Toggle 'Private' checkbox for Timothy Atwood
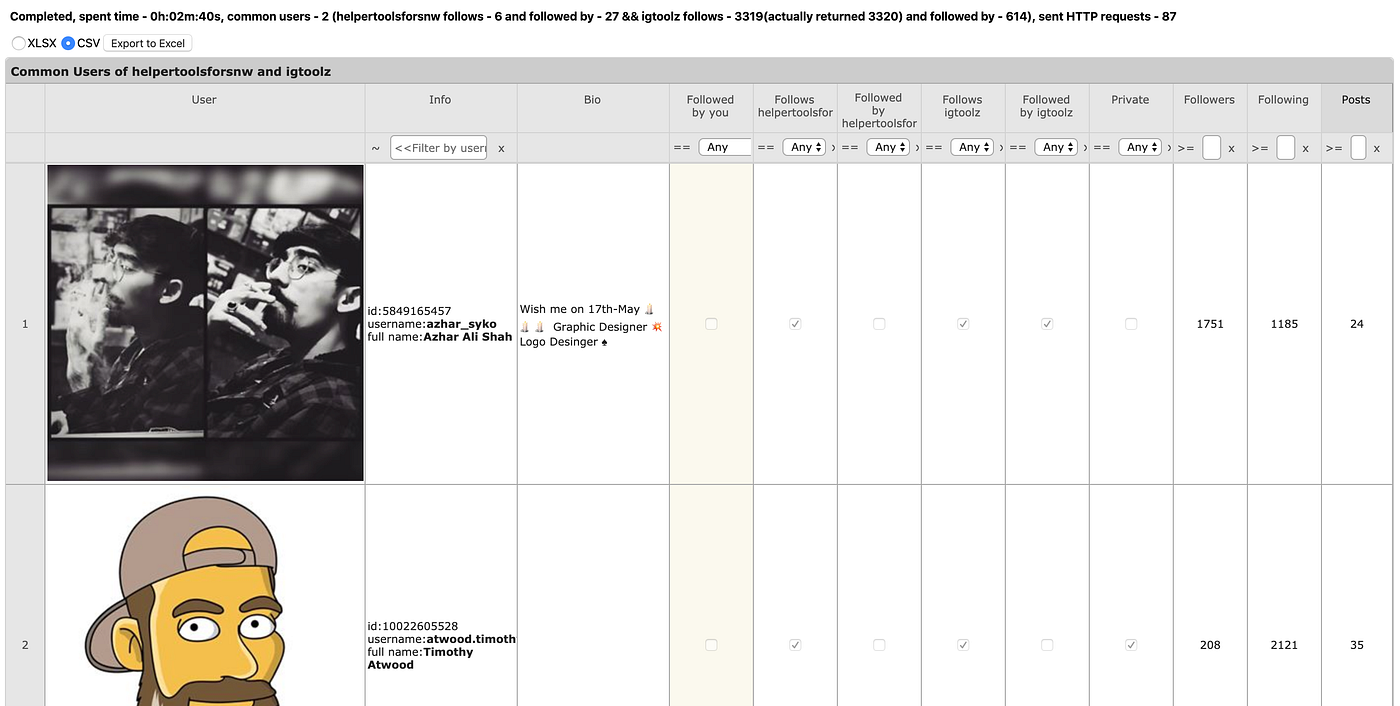 1131,645
